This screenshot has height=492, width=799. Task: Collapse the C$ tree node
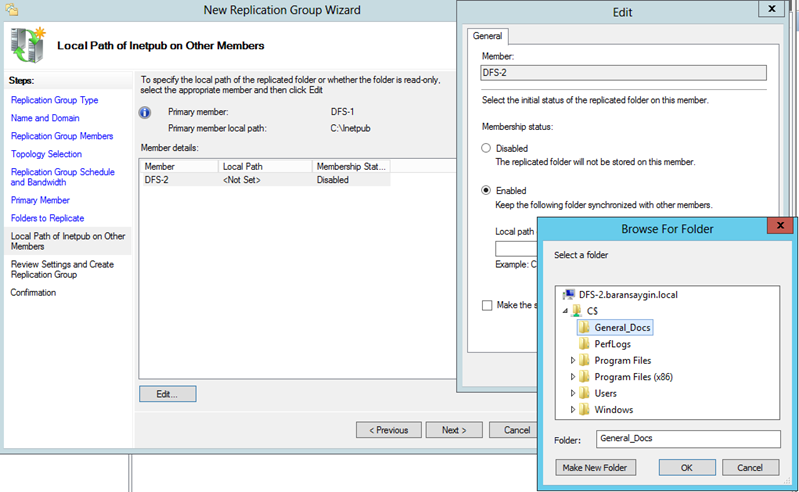pos(565,311)
